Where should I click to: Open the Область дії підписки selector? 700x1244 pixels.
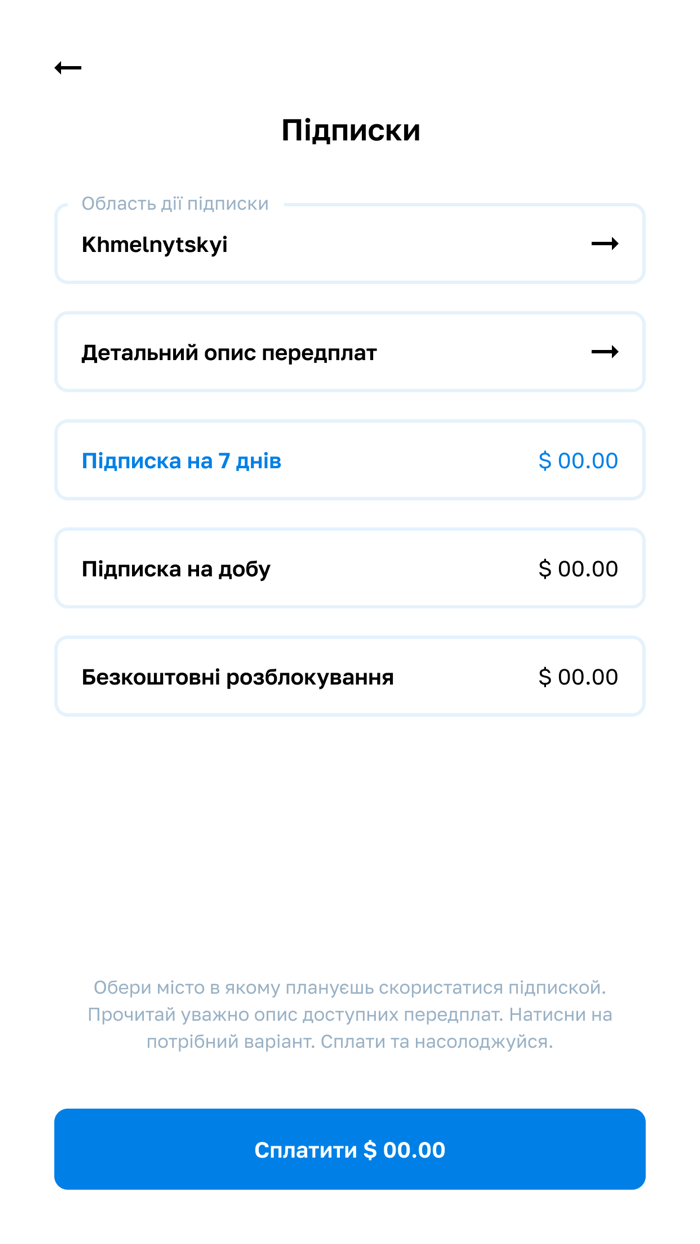(350, 243)
